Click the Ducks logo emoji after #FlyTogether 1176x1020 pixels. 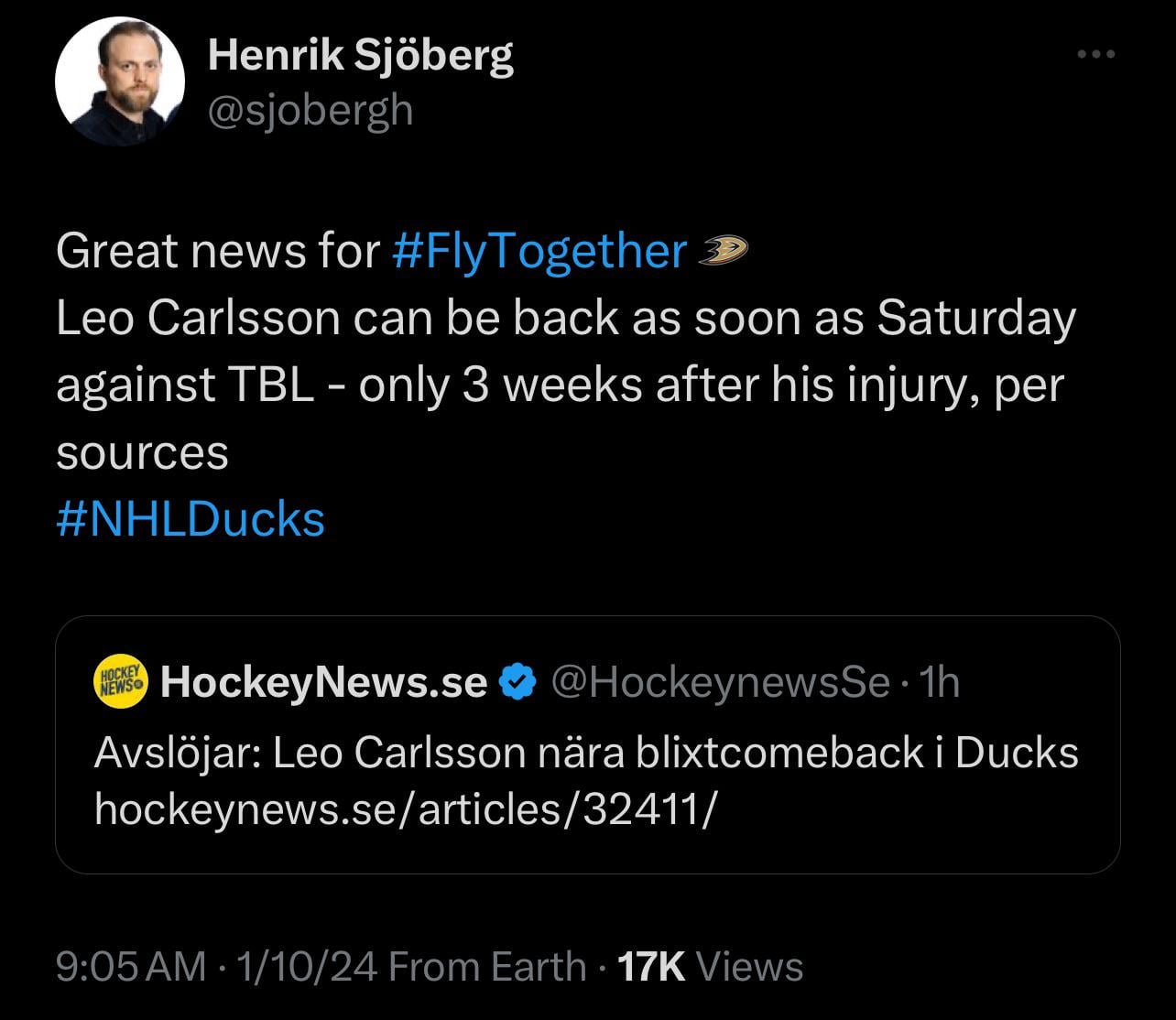tap(724, 250)
